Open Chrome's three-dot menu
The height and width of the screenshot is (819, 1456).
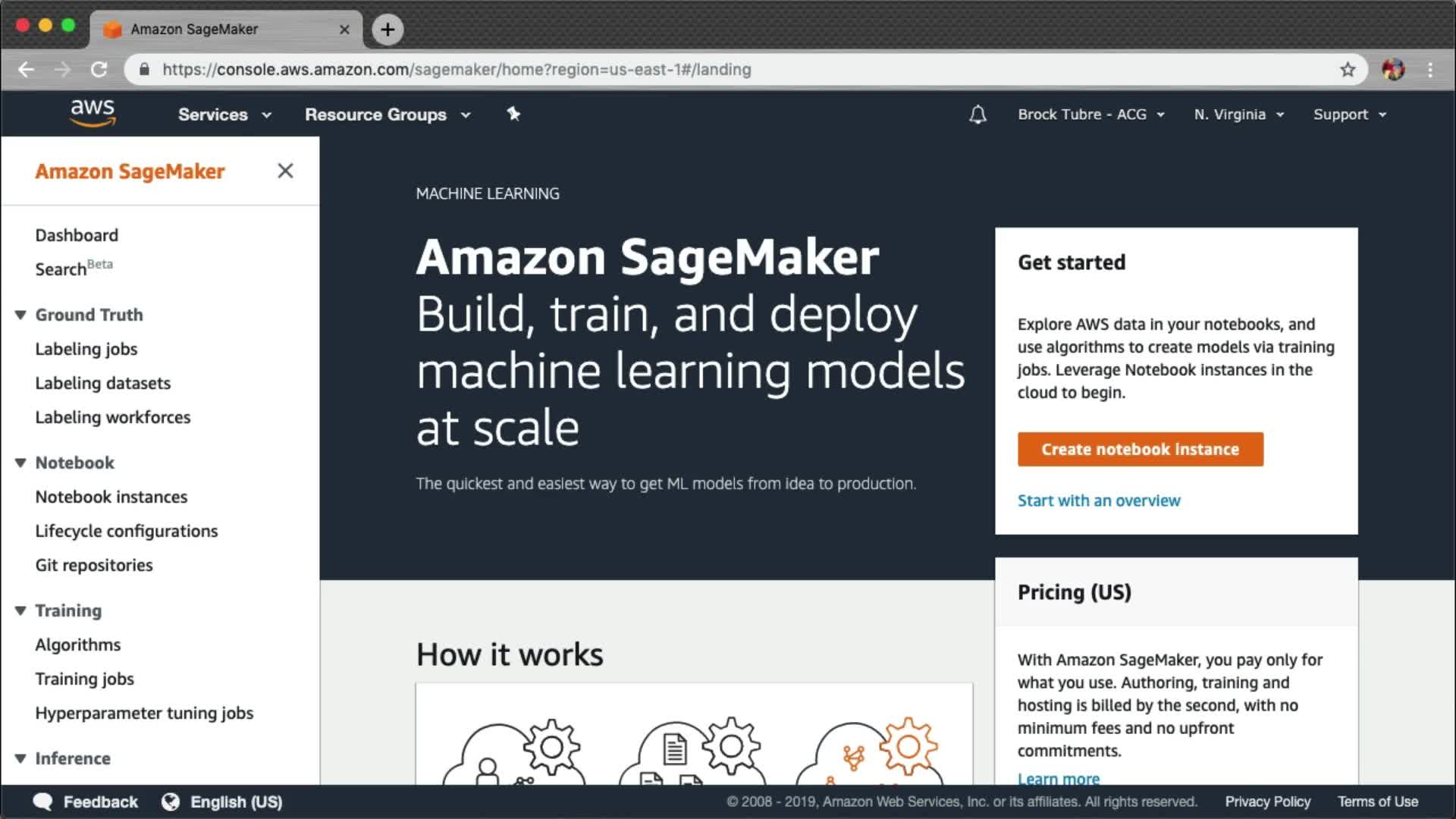click(x=1430, y=70)
